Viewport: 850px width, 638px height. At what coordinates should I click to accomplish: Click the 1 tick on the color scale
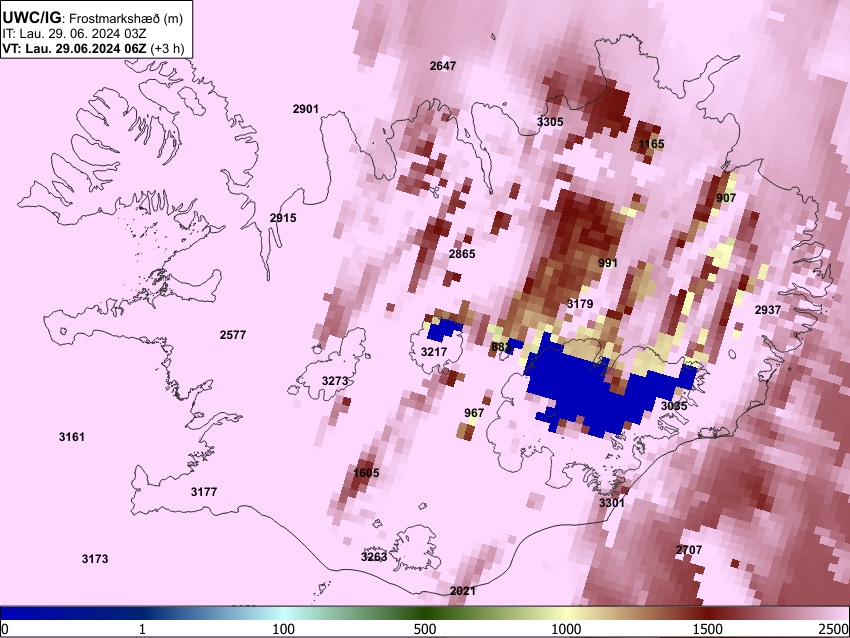(142, 629)
